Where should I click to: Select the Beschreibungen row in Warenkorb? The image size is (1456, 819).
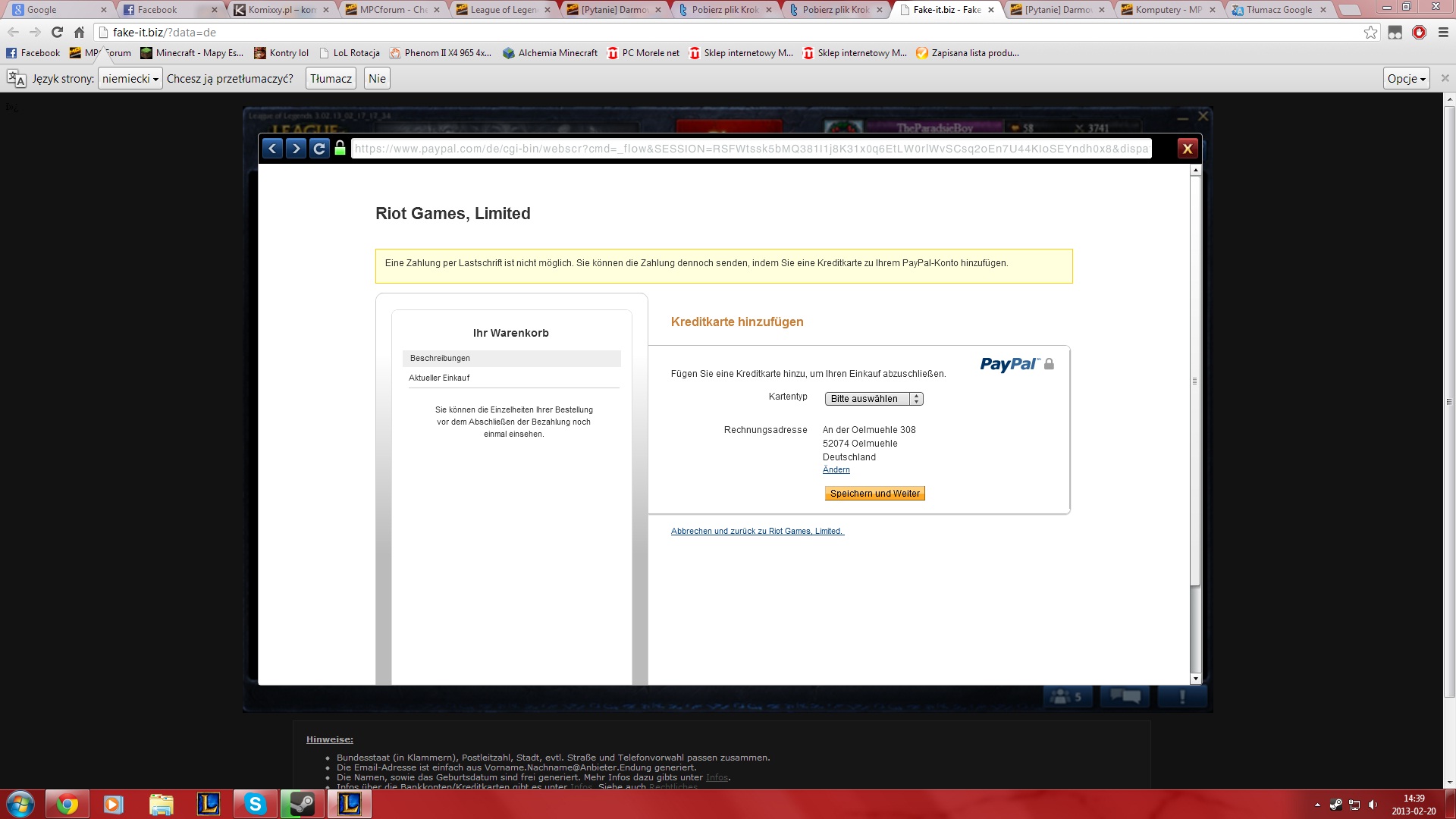[x=512, y=359]
